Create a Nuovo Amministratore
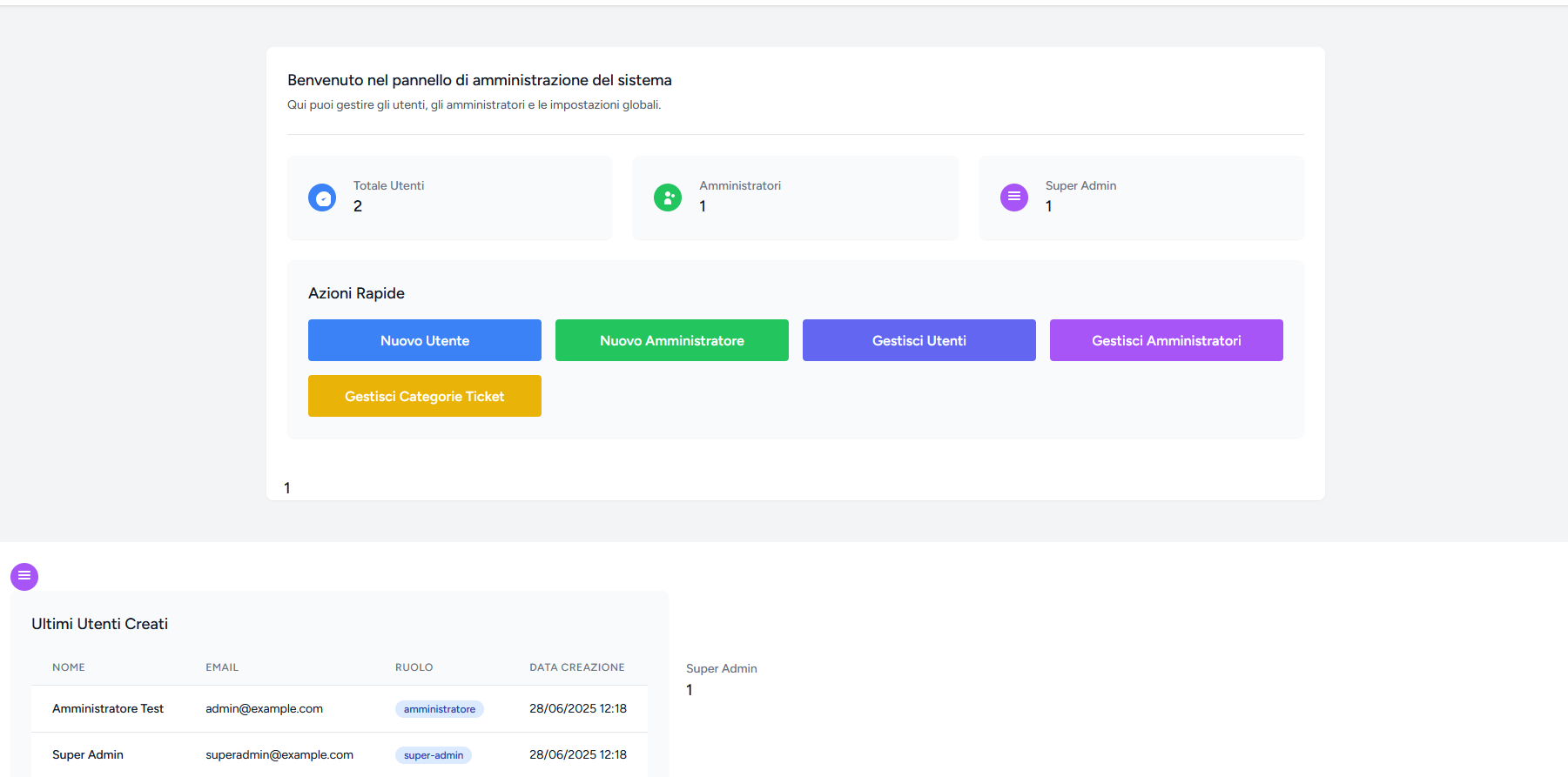The image size is (1568, 777). (672, 340)
